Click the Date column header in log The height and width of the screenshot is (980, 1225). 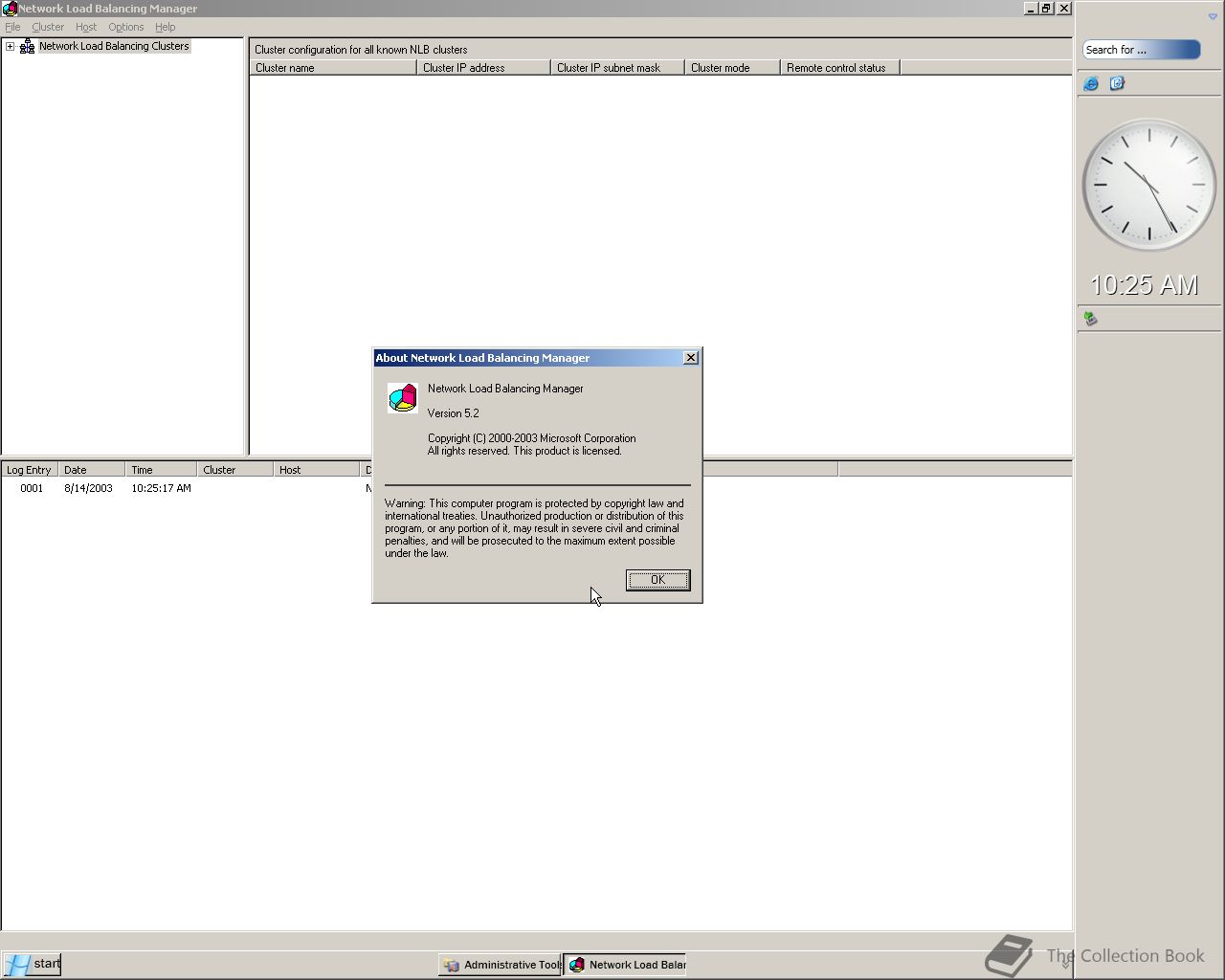pyautogui.click(x=92, y=470)
